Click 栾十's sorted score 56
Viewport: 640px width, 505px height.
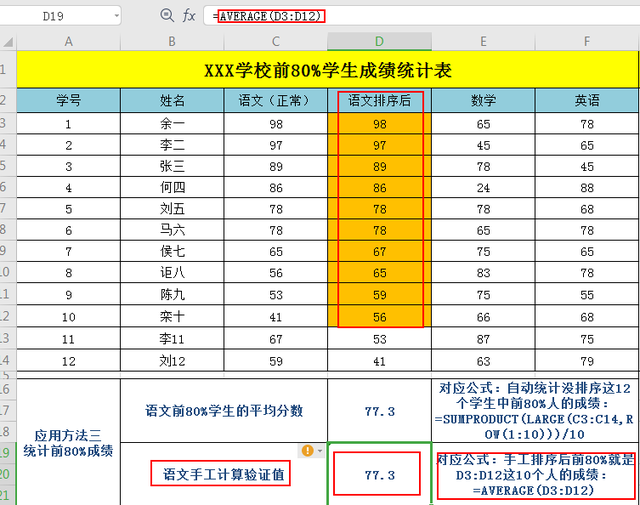pos(379,316)
